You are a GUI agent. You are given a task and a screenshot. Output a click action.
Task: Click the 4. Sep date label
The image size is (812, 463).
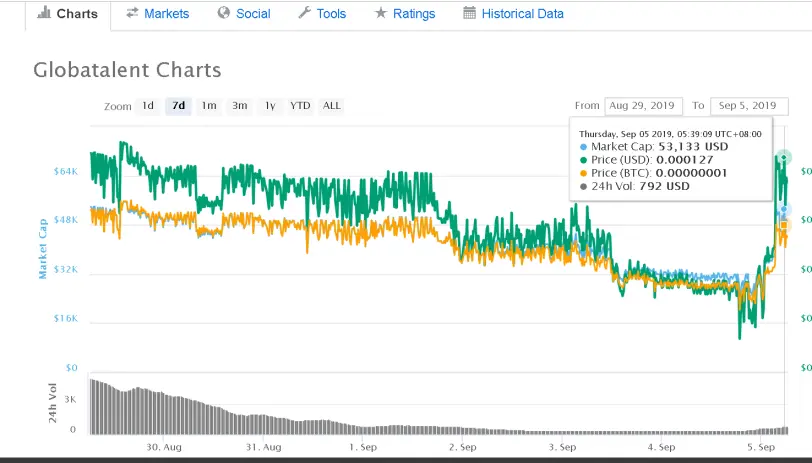click(x=662, y=447)
